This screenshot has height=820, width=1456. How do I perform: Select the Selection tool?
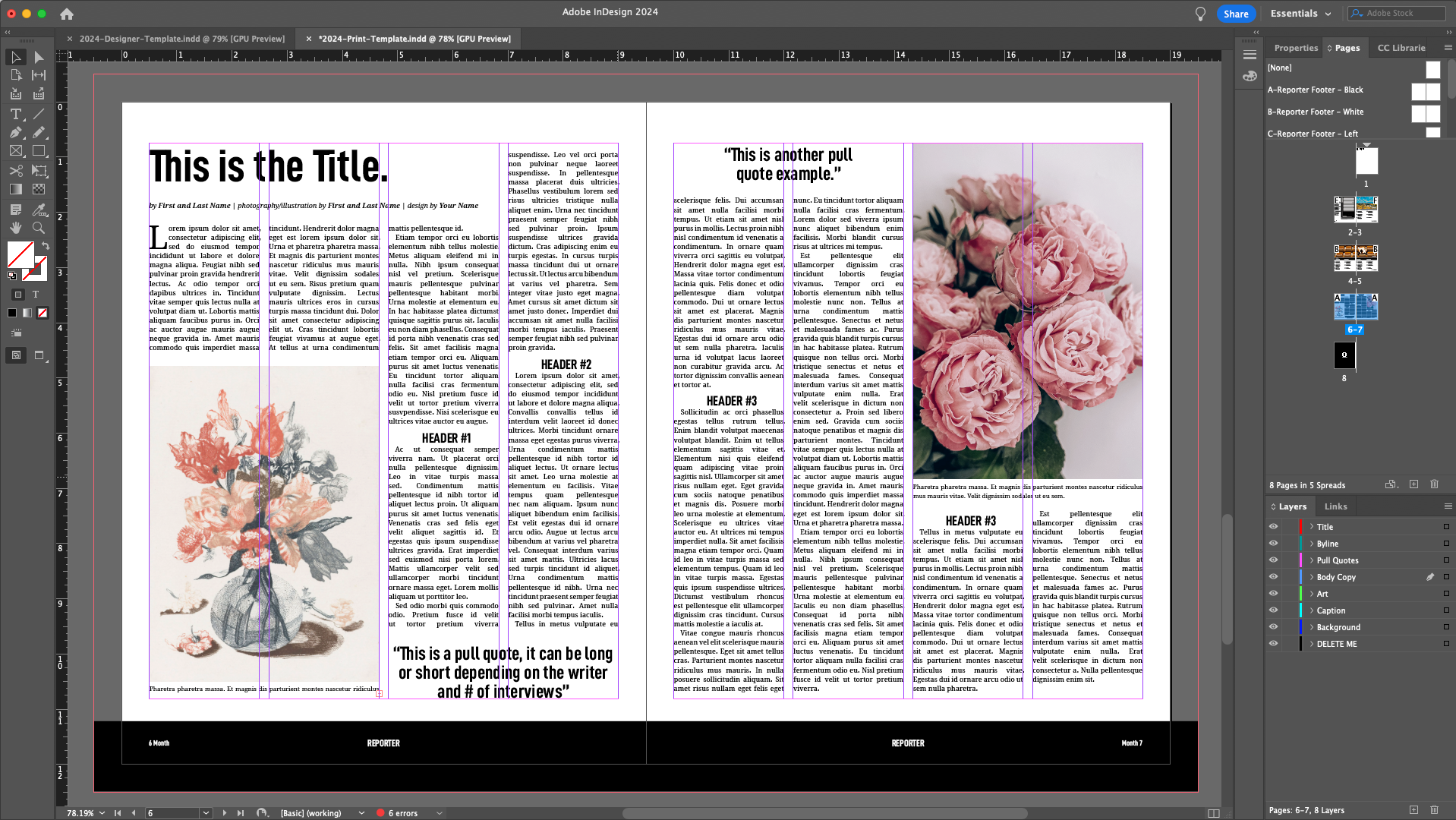coord(16,57)
